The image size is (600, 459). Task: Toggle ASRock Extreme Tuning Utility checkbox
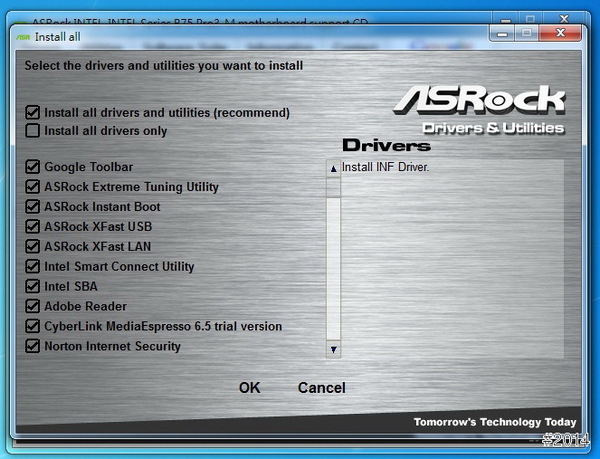click(x=33, y=187)
